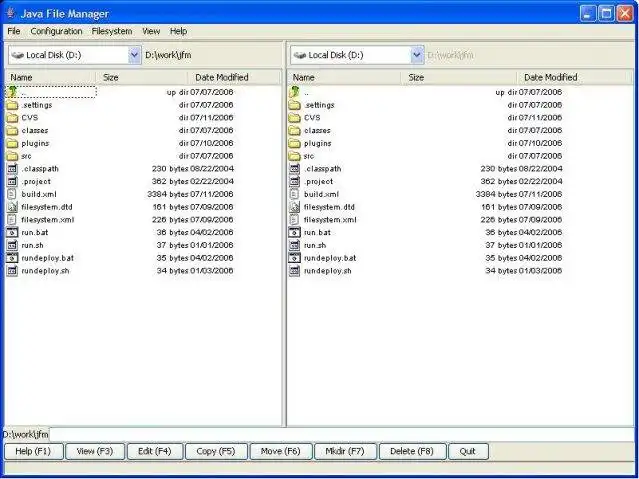Click the right pane drive combo box
The width and height of the screenshot is (639, 479).
357,55
